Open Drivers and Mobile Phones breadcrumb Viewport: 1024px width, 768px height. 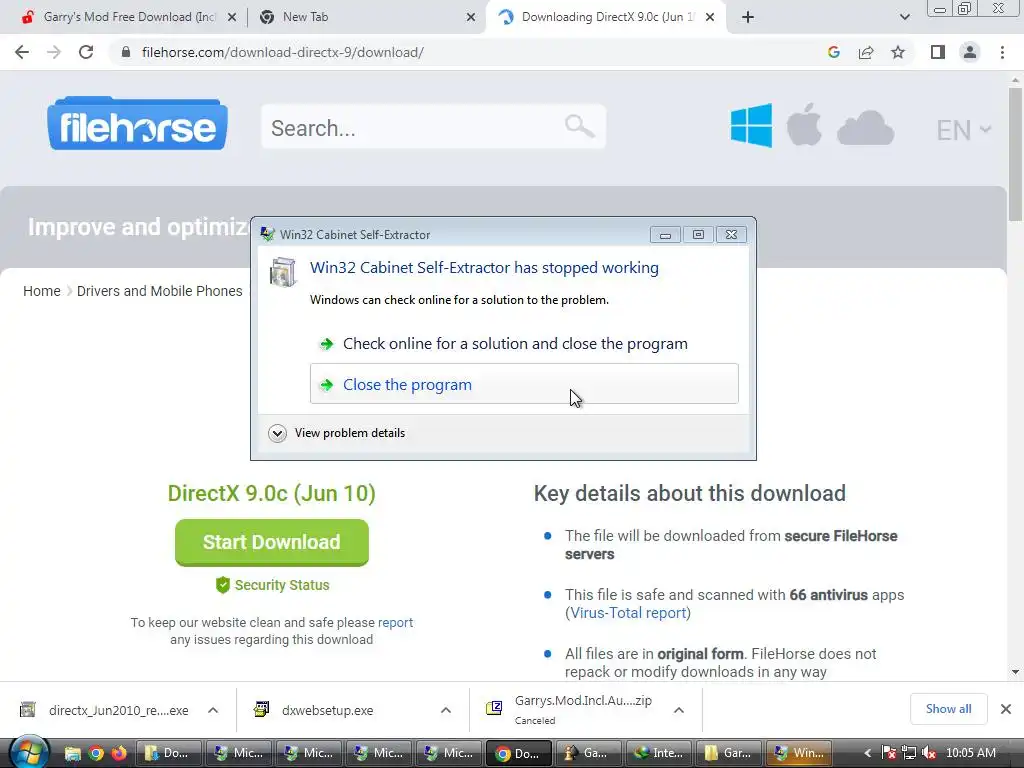[159, 291]
